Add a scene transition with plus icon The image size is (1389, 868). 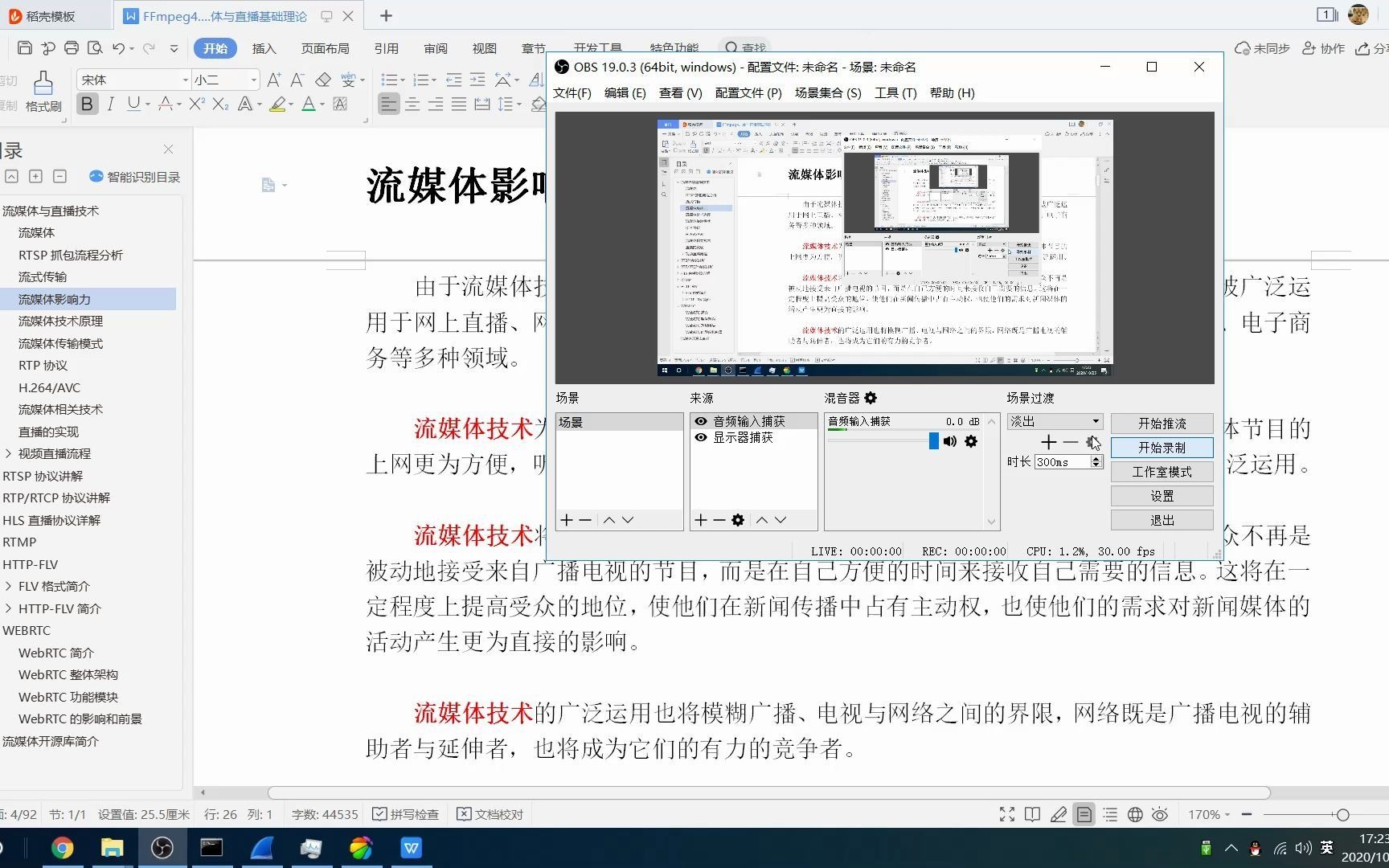(1048, 442)
